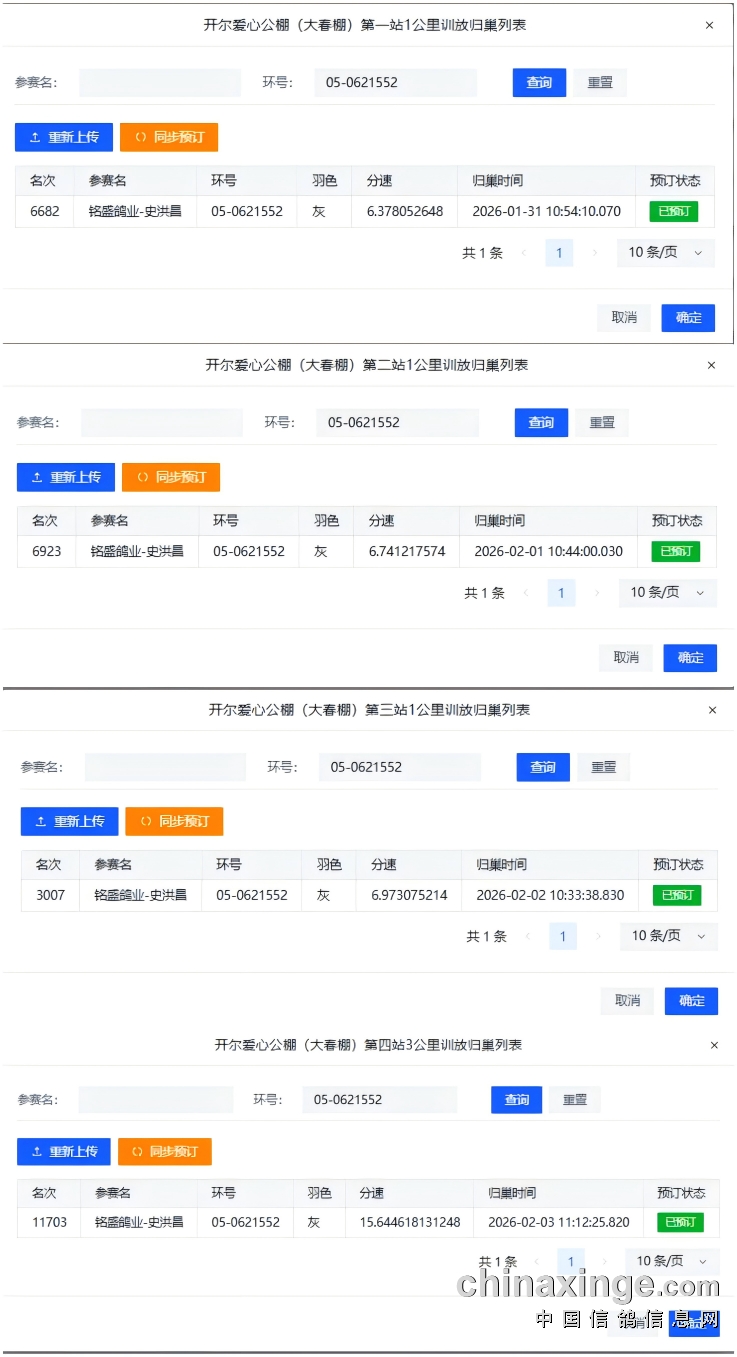Screen dimensions: 737x1357
Task: Click the 已预订 status badge in the 第一站 table
Action: (673, 212)
